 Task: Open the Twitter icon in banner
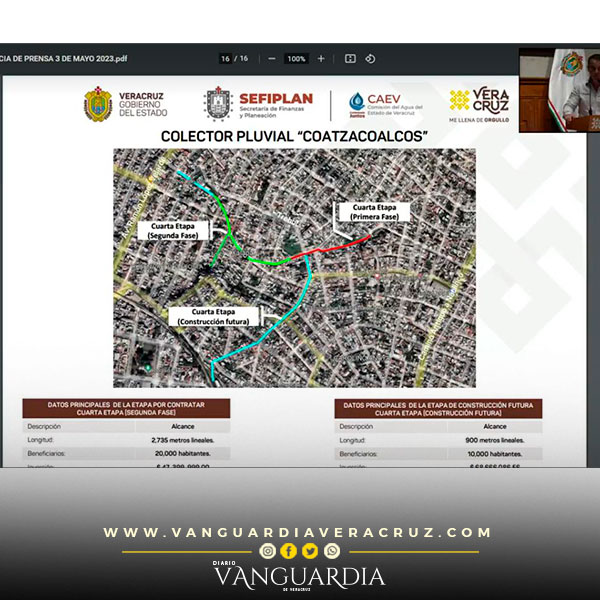(x=310, y=551)
